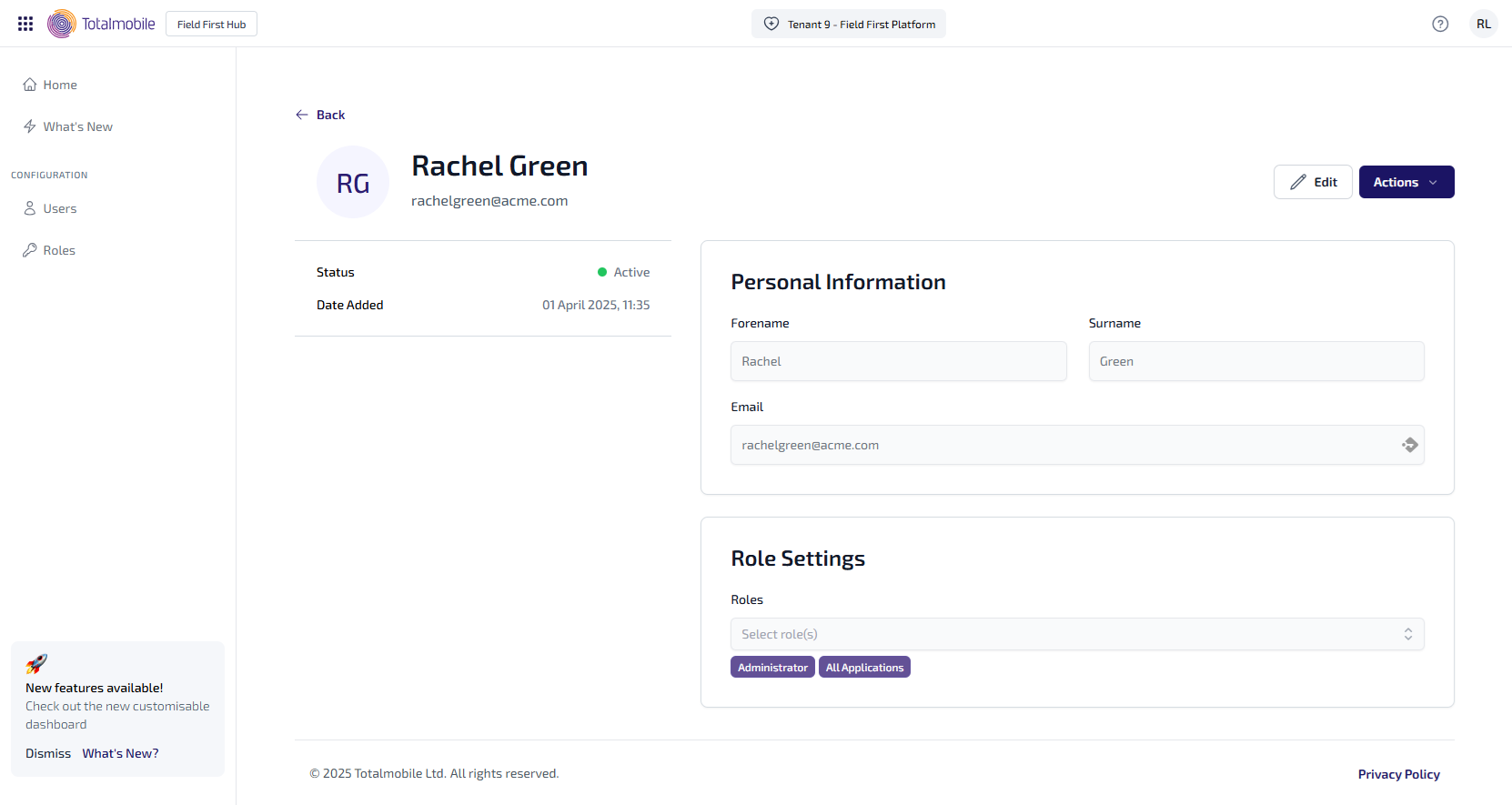Click the RG user avatar circle
The height and width of the screenshot is (805, 1512).
click(x=353, y=182)
